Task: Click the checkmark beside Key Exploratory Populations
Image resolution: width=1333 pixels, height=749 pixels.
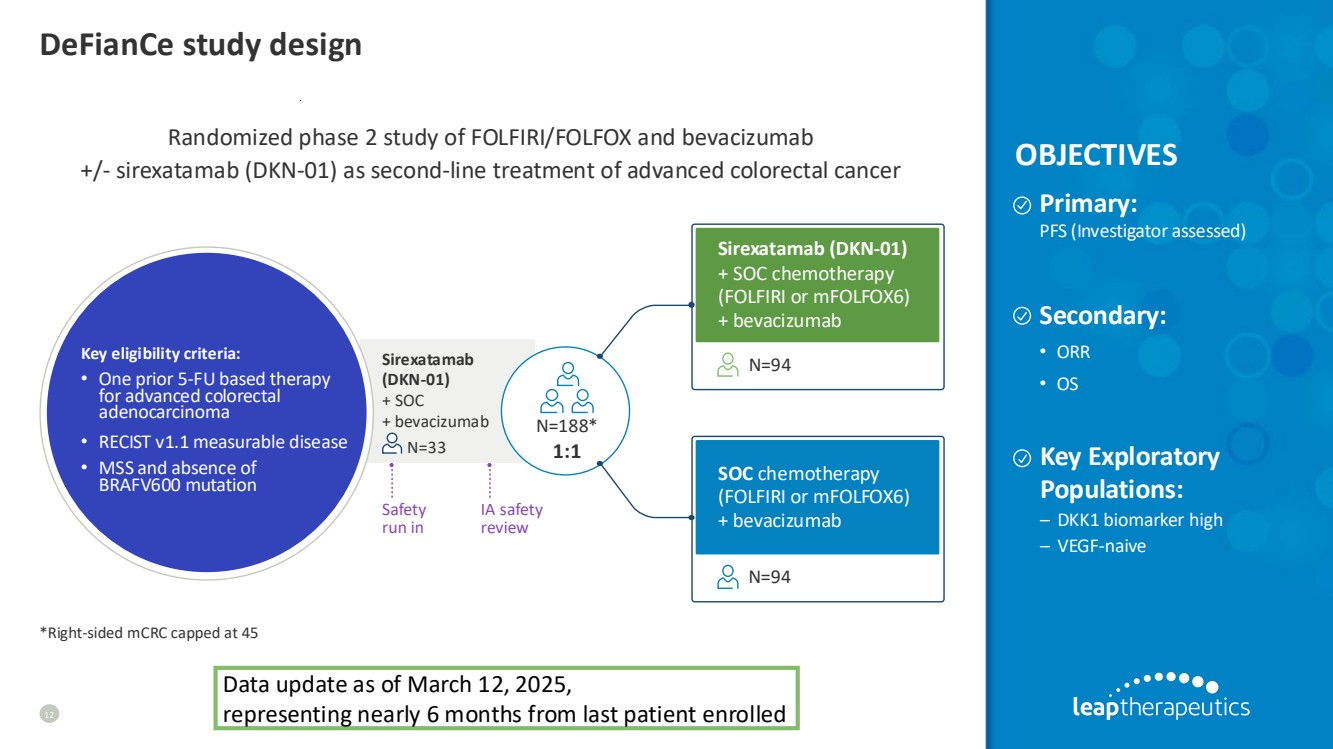Action: 1023,459
